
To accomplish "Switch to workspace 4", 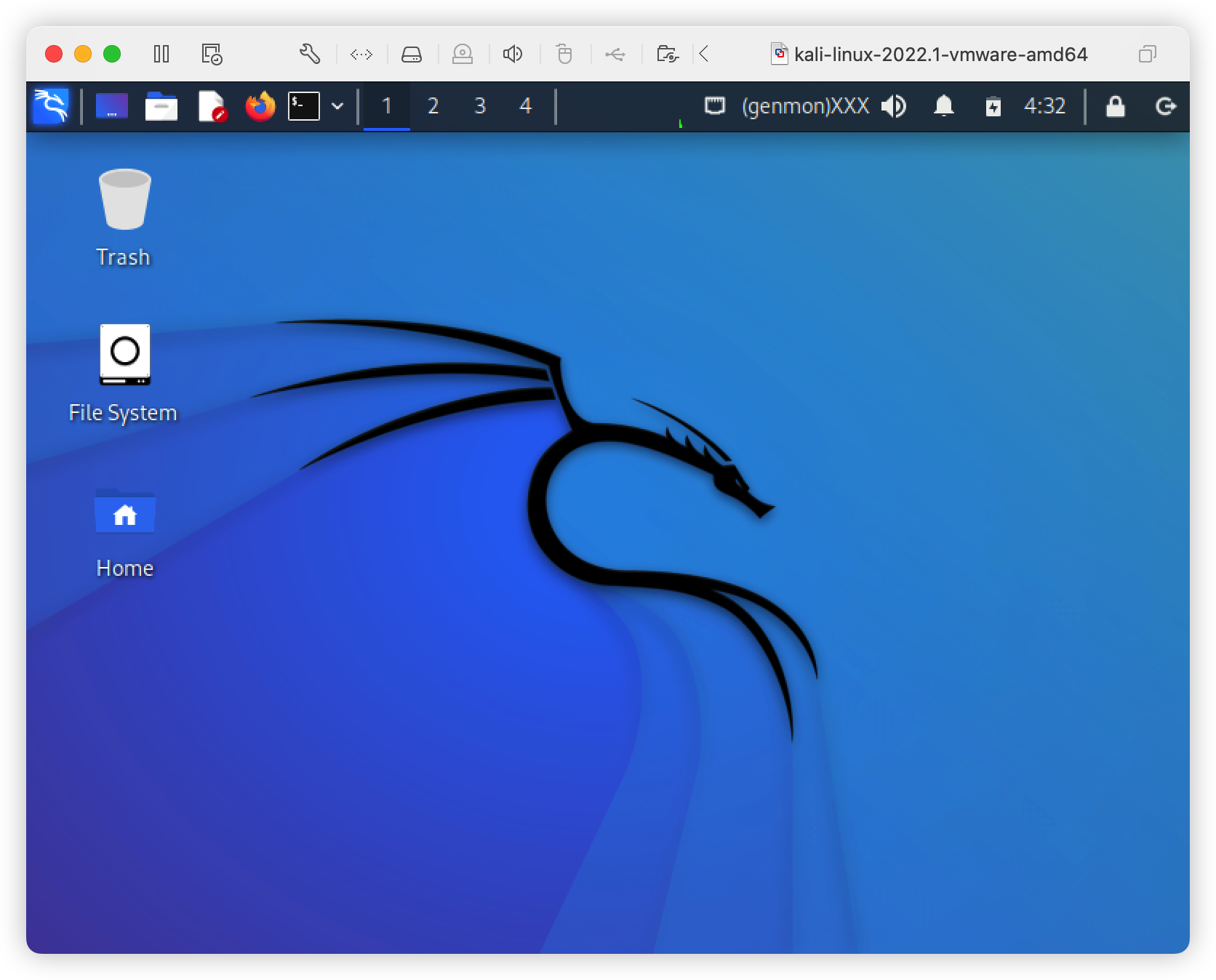I will (x=526, y=106).
